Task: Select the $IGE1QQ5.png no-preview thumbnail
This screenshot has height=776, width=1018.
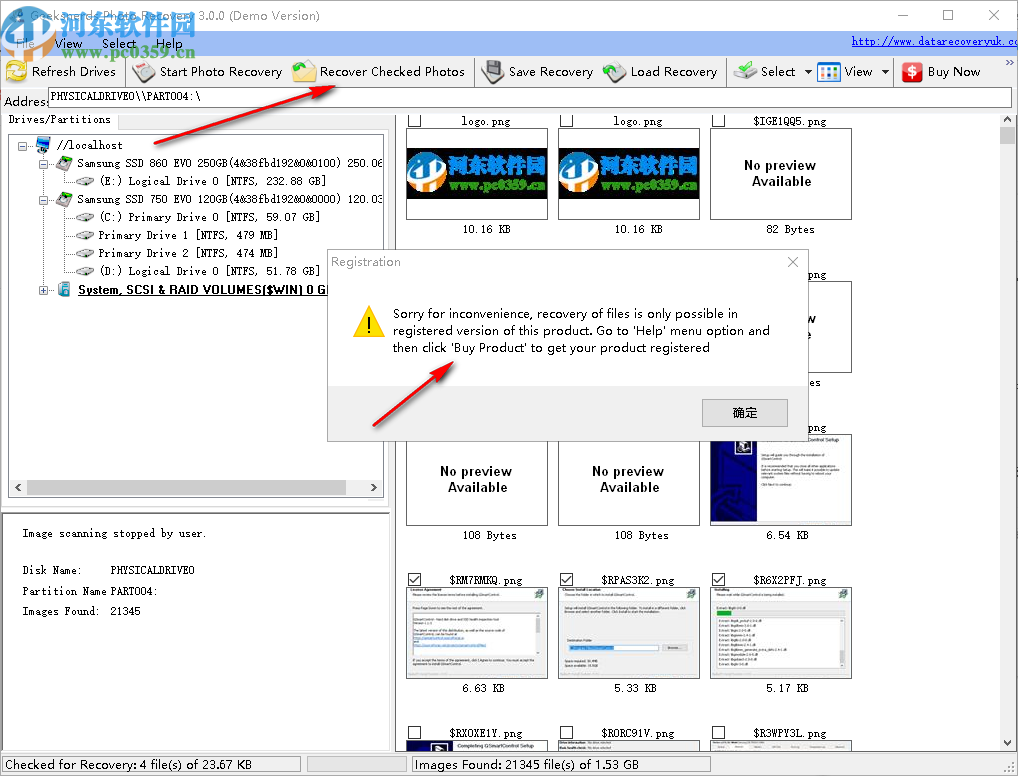Action: tap(781, 173)
